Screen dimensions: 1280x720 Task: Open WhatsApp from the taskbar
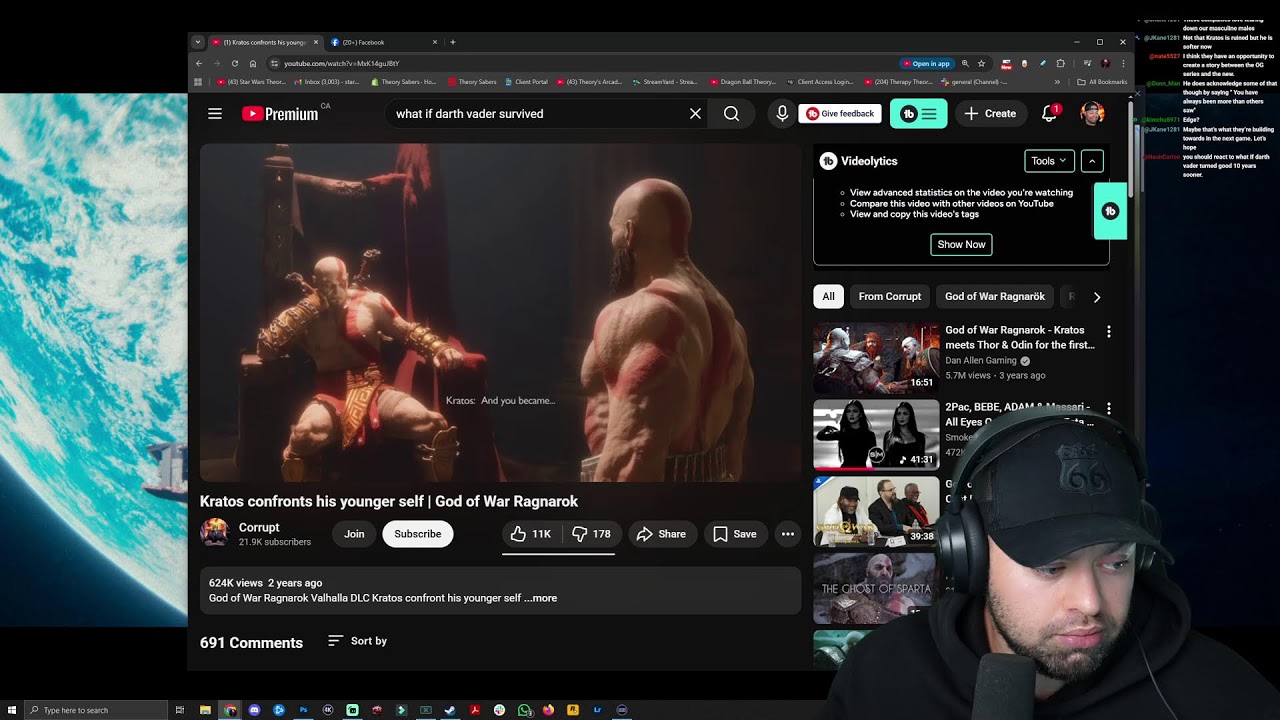coord(524,710)
